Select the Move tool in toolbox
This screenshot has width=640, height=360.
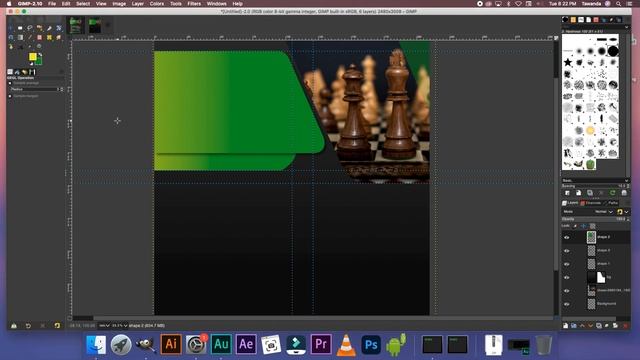[x=10, y=28]
